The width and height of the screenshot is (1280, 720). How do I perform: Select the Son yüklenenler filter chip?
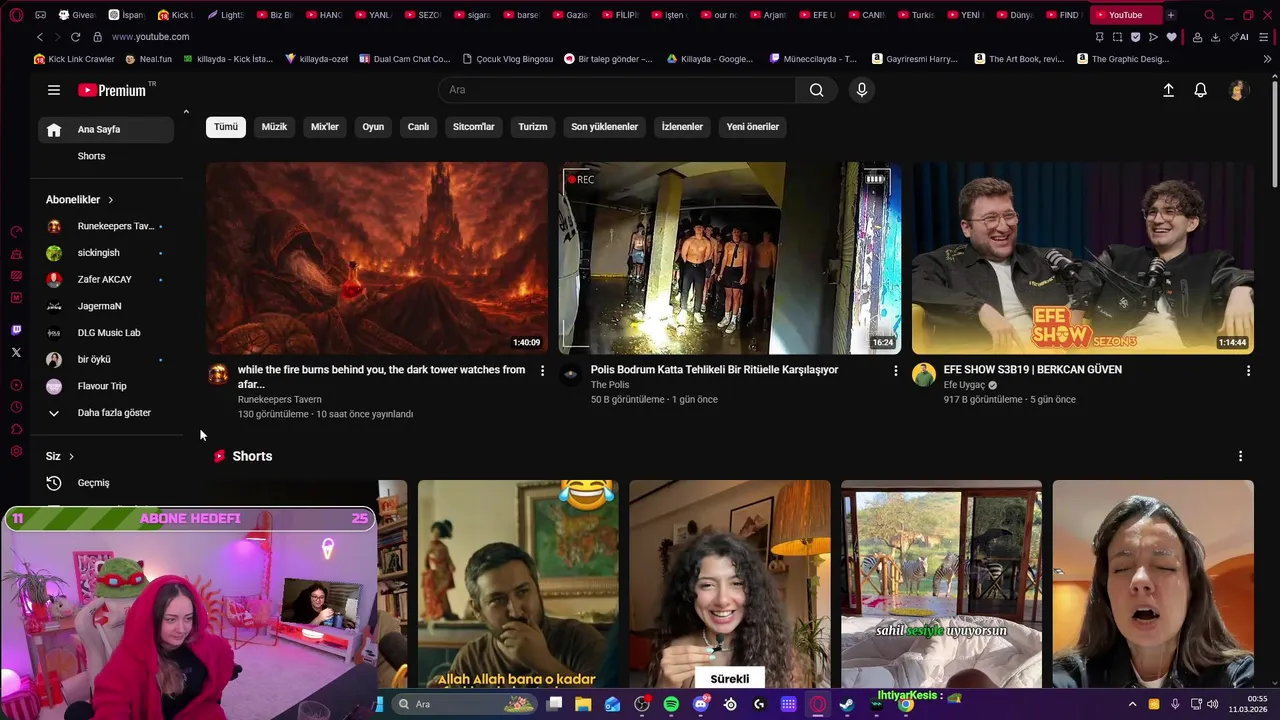[604, 127]
